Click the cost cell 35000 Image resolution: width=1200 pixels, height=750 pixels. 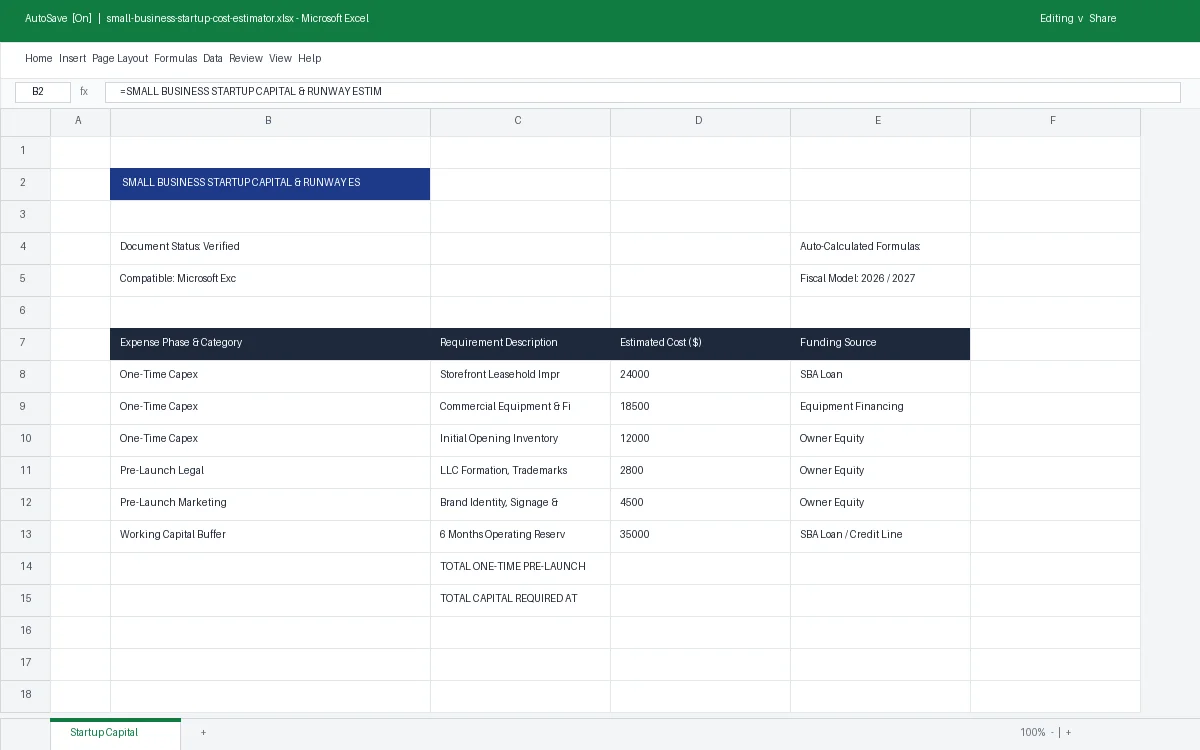700,536
